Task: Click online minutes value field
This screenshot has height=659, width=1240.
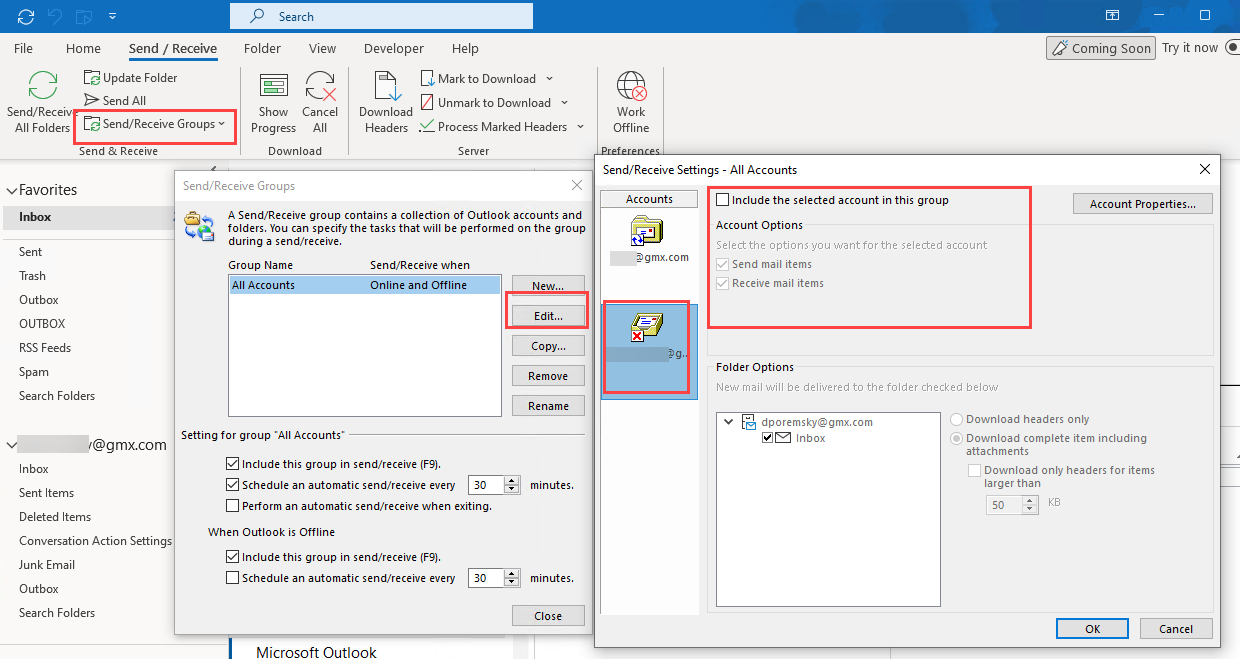Action: click(x=487, y=485)
